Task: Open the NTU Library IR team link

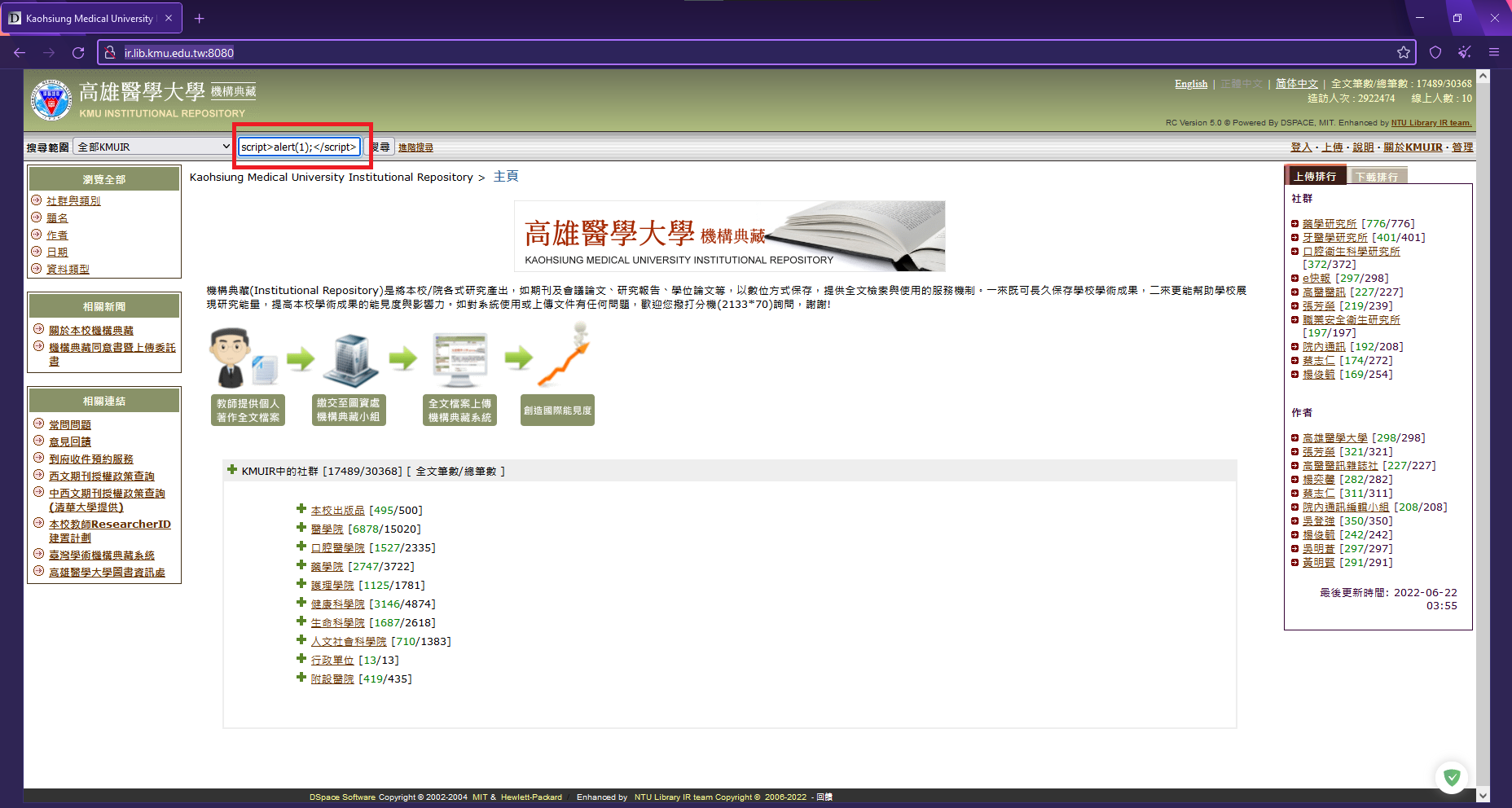Action: pyautogui.click(x=1431, y=123)
